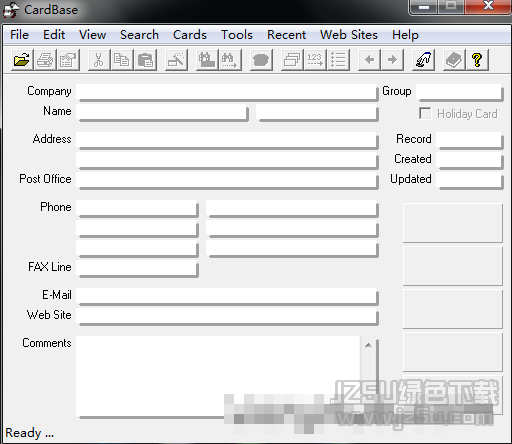Click the clear card eraser icon
Image resolution: width=512 pixels, height=444 pixels.
[x=176, y=60]
